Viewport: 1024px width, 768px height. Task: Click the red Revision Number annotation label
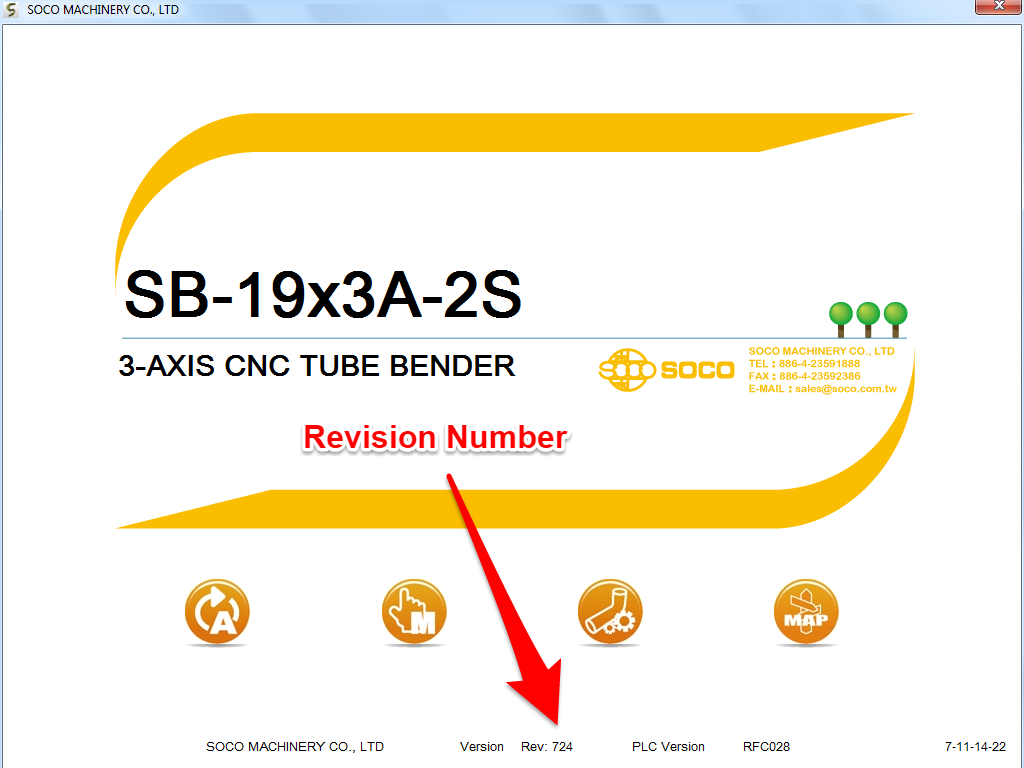[435, 438]
